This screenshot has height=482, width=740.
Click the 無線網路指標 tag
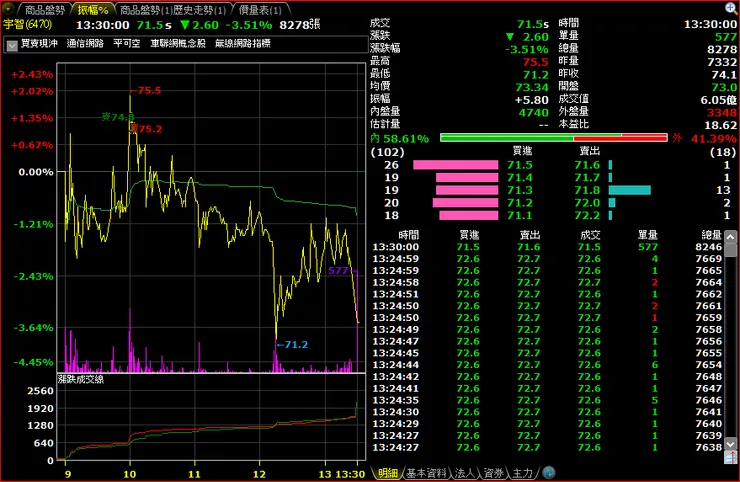pyautogui.click(x=243, y=43)
